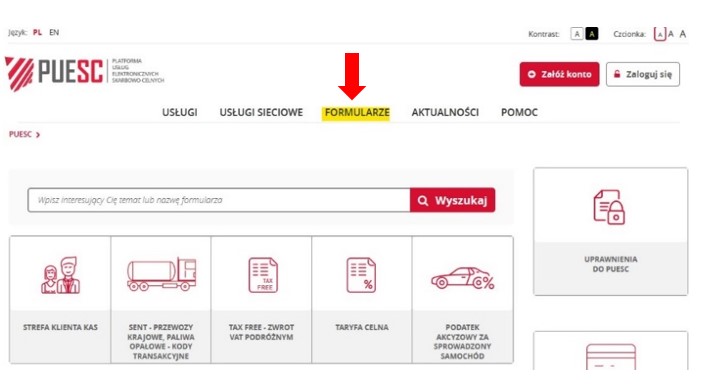Viewport: 703px width, 389px height.
Task: Open the Strefa Klienta KAS people icon
Action: (61, 275)
